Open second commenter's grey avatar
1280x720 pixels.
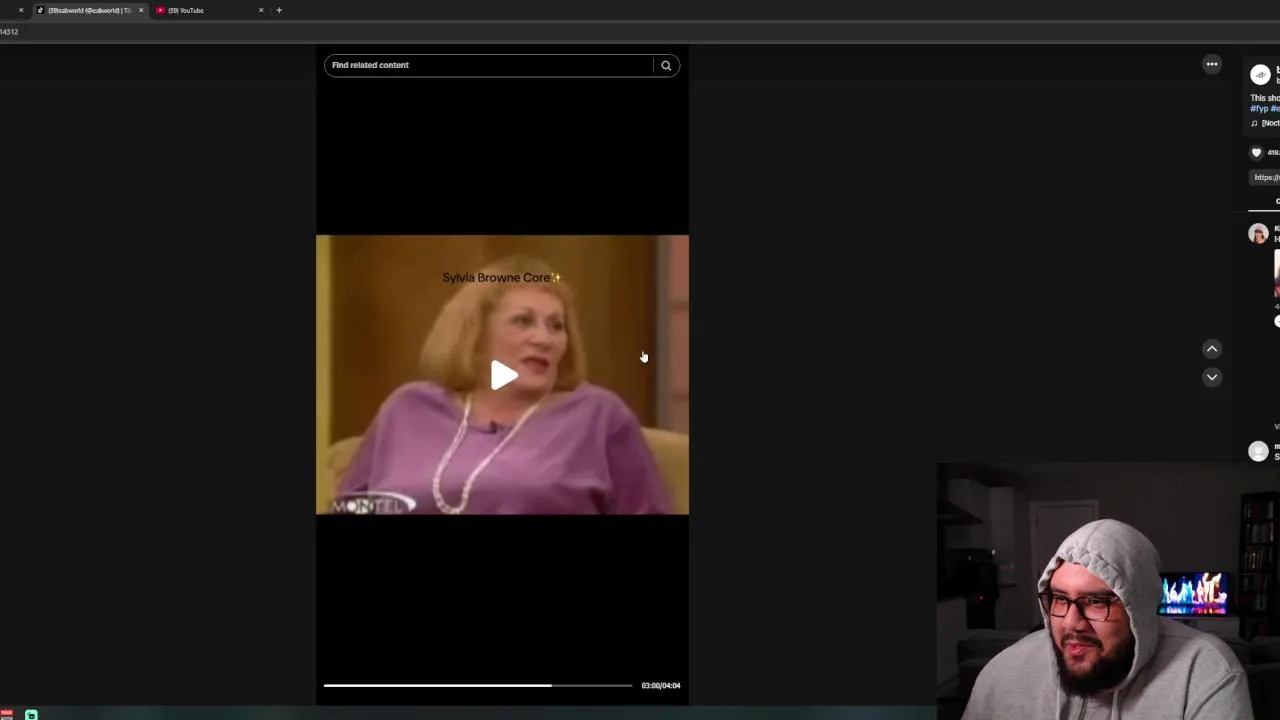1259,451
